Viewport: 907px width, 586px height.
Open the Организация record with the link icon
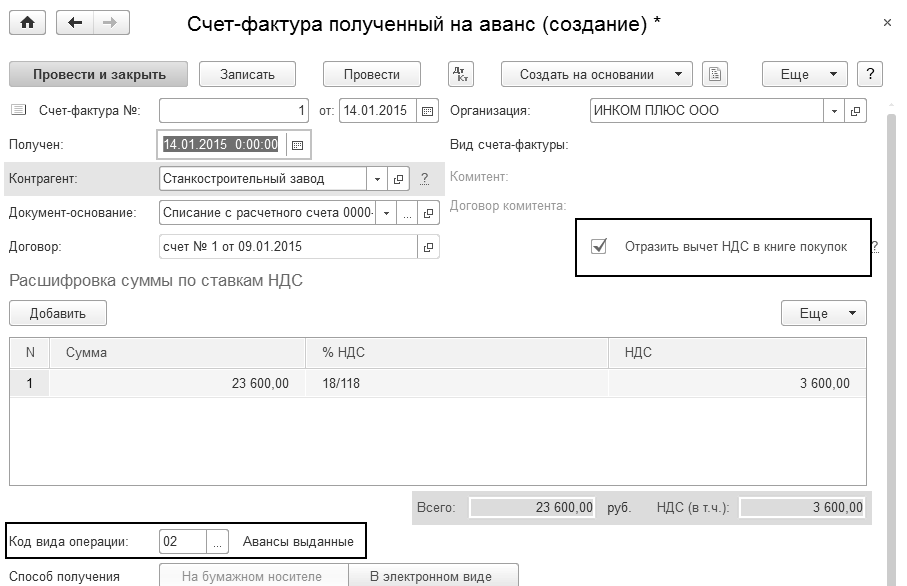(855, 111)
